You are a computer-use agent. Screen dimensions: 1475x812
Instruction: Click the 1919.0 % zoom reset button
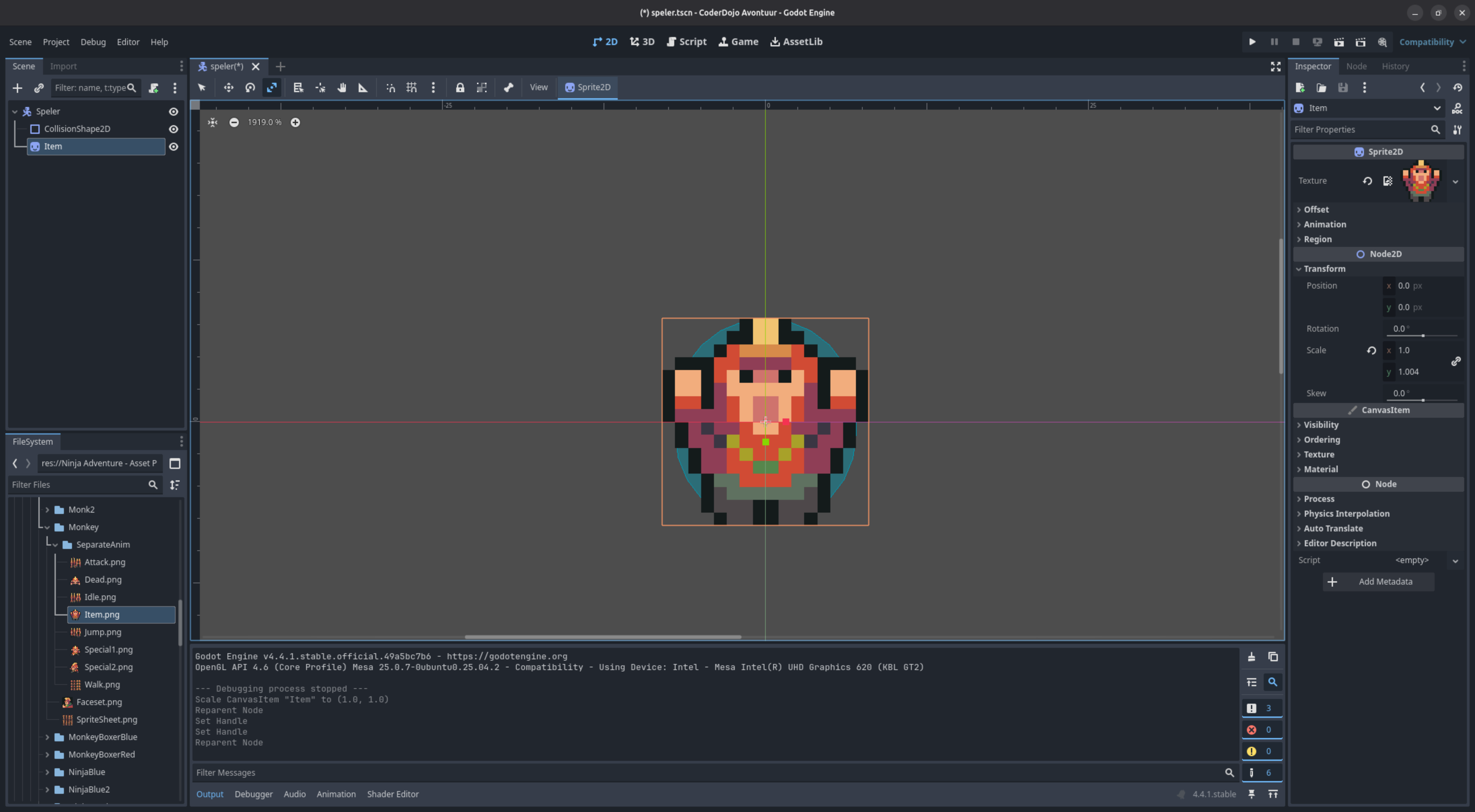(x=264, y=122)
